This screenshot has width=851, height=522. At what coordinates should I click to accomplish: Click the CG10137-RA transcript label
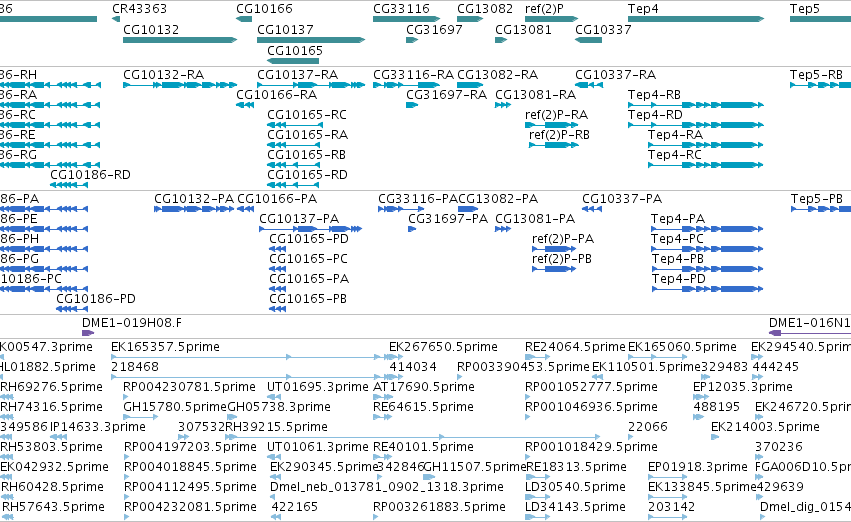point(297,74)
